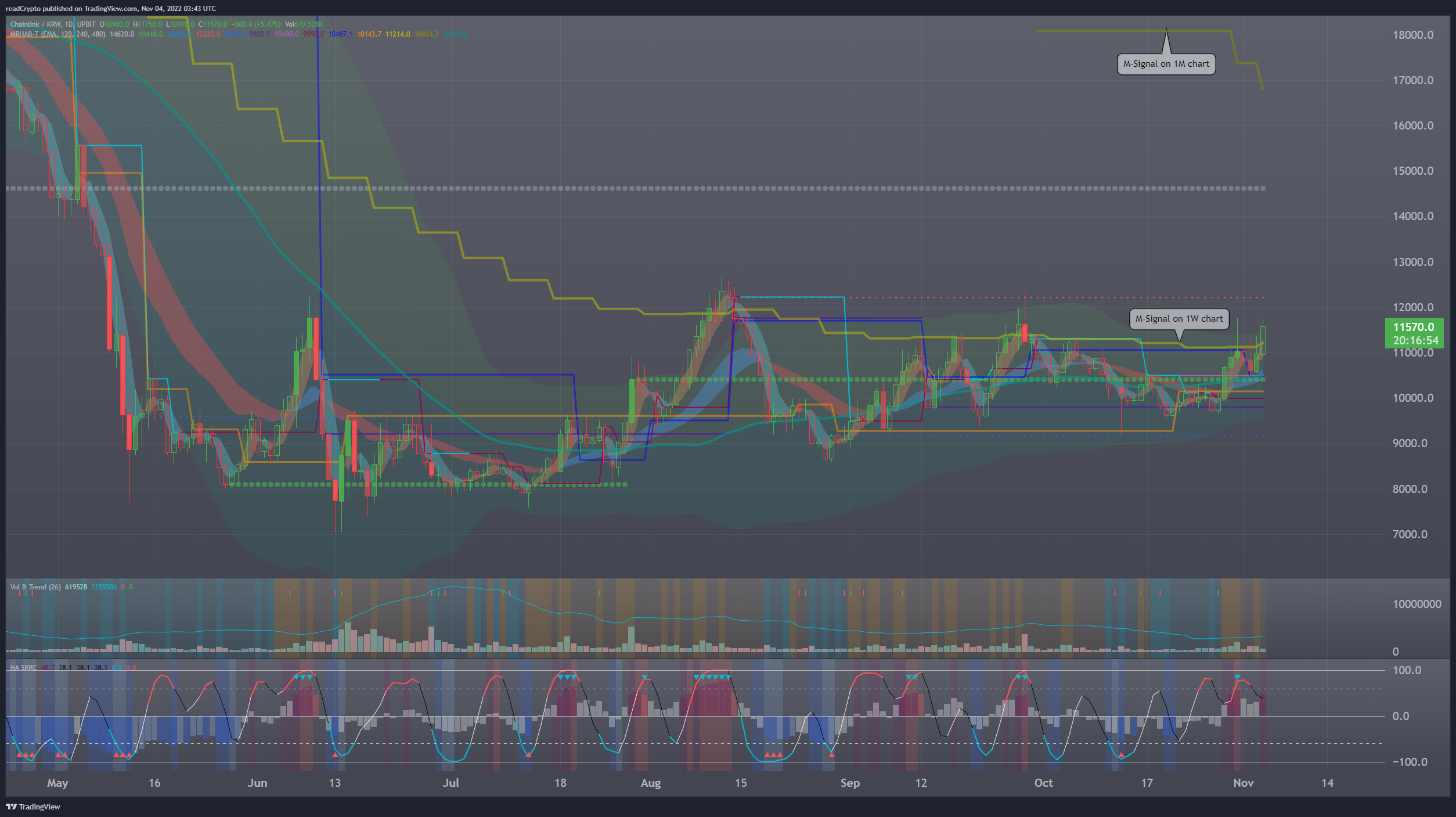Click the MRHAB-T value 14620.0
1456x817 pixels.
[x=122, y=34]
